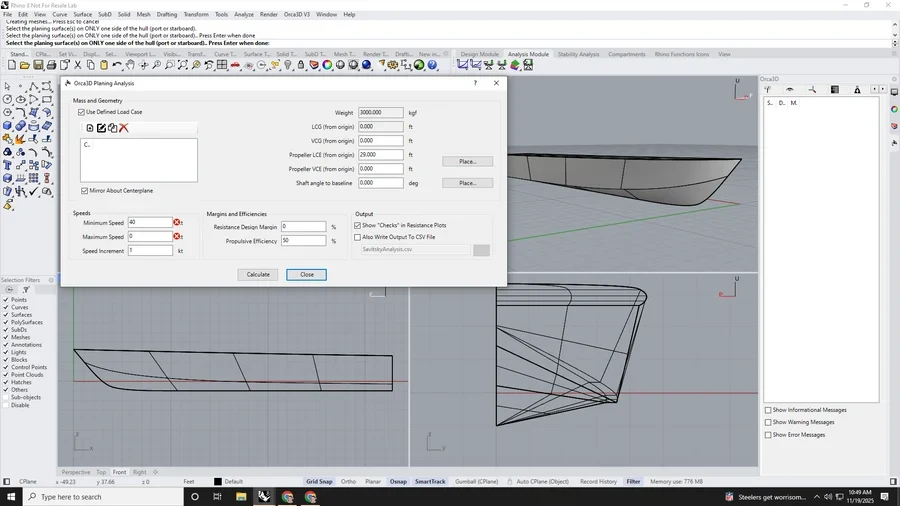The width and height of the screenshot is (900, 506).
Task: Click the Lock padlock icon
Action: click(301, 65)
